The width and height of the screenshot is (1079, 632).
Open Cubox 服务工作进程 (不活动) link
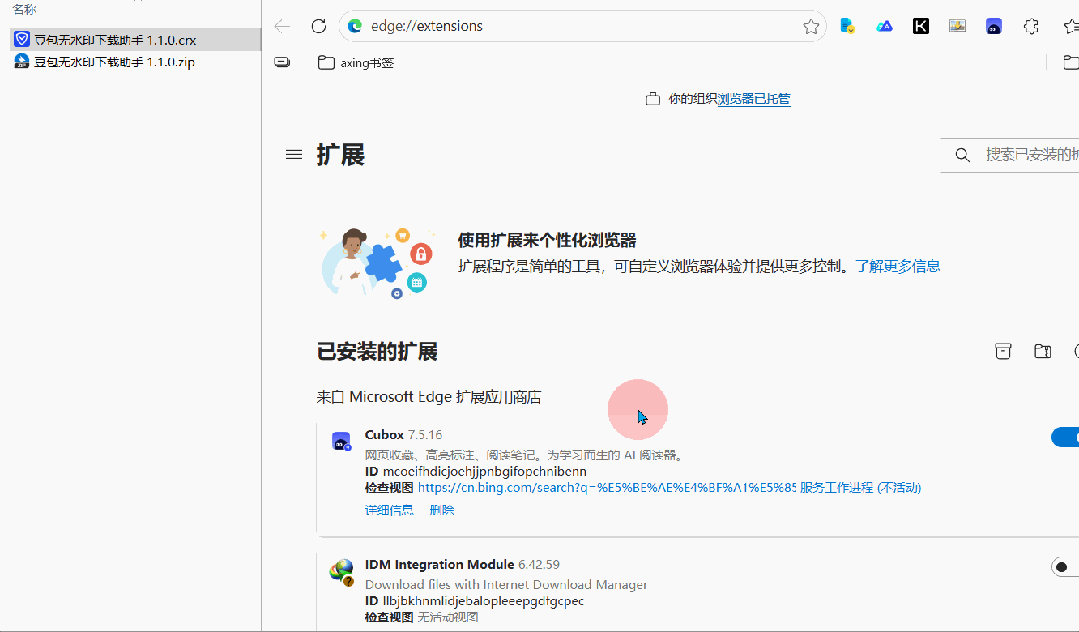coord(860,487)
